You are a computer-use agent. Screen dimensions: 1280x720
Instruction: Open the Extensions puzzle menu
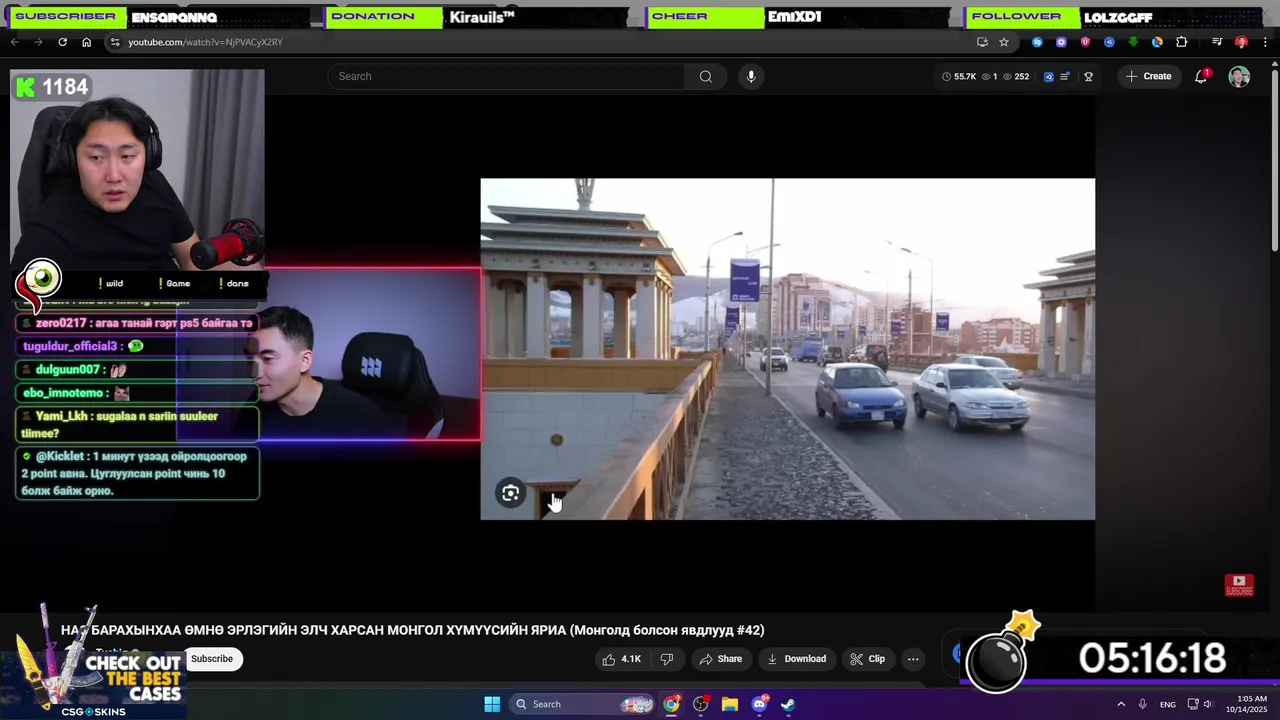[1182, 42]
